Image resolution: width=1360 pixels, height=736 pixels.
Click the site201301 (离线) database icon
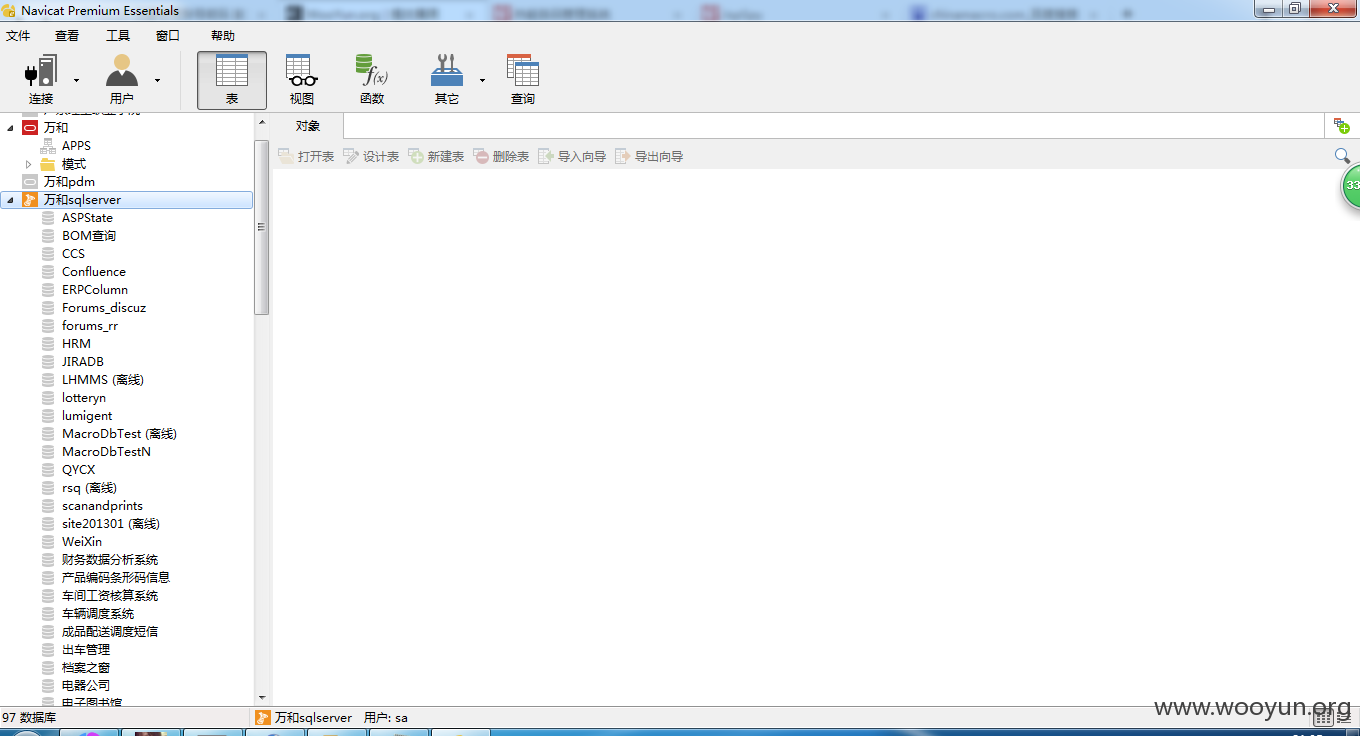pos(48,524)
